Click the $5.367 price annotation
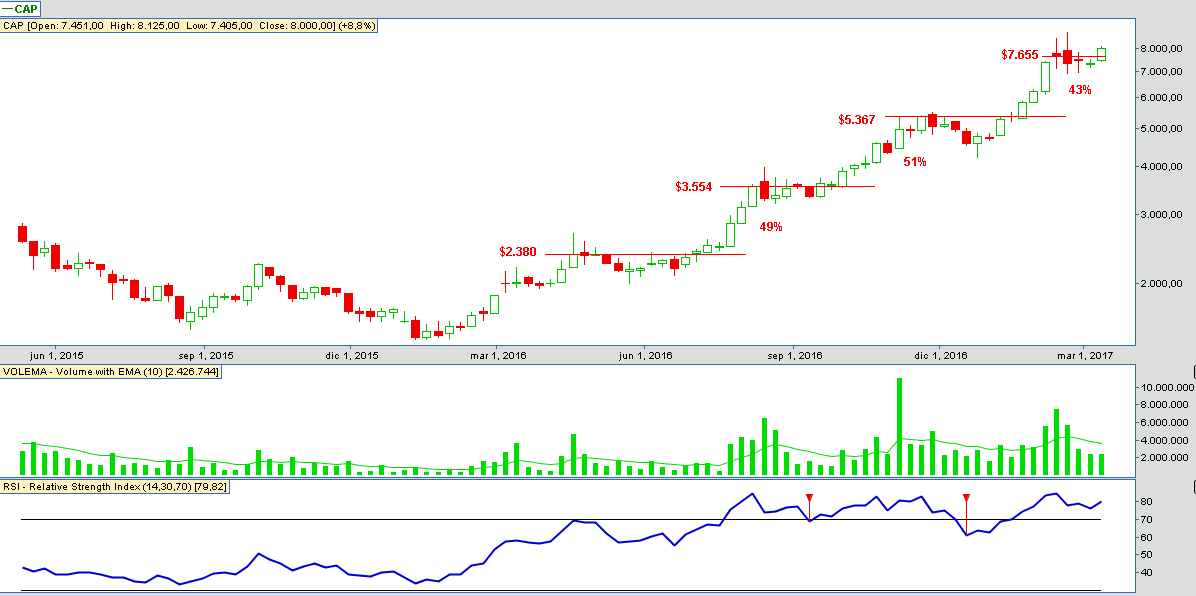 857,120
